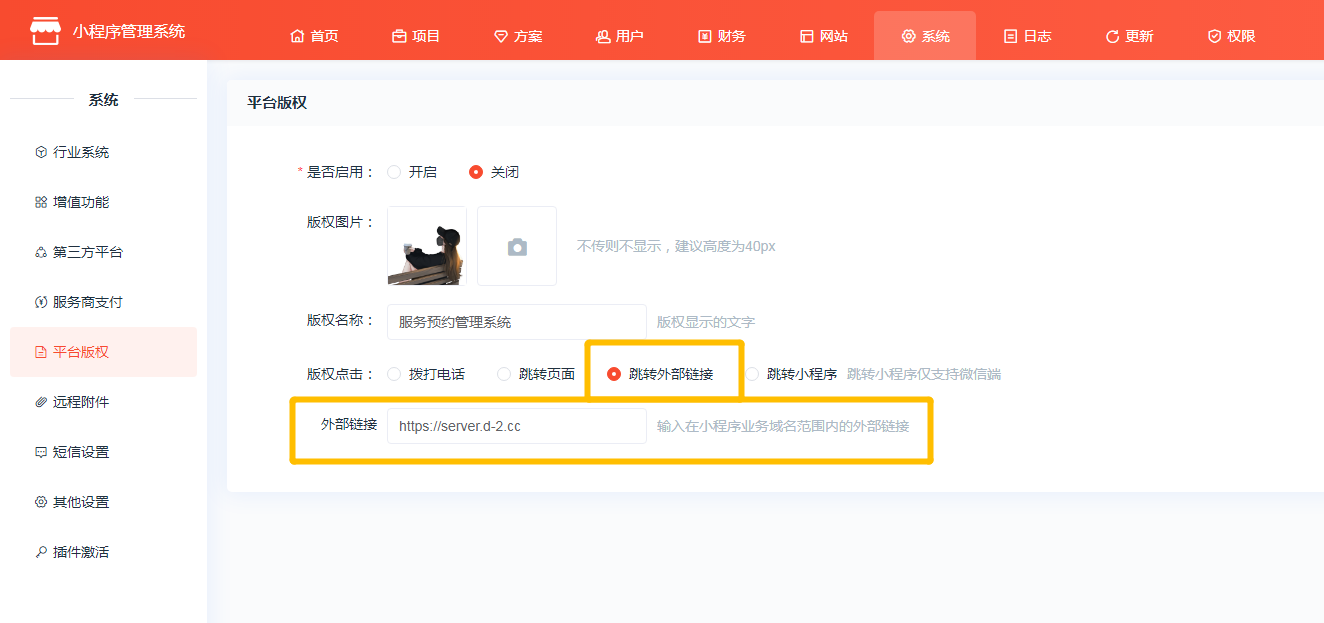Click the 小程序管理系统 title text

point(129,31)
